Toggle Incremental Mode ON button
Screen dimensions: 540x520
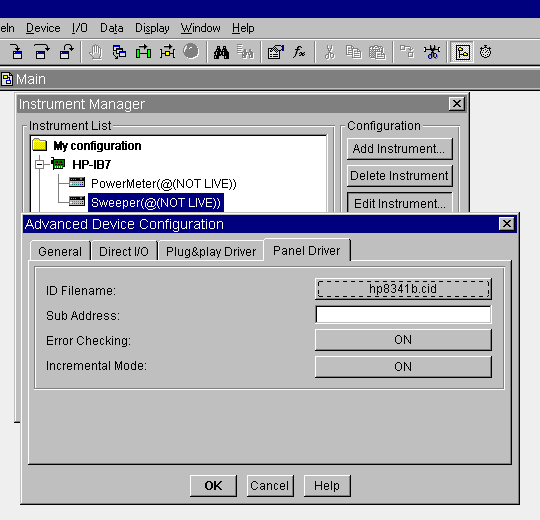403,366
